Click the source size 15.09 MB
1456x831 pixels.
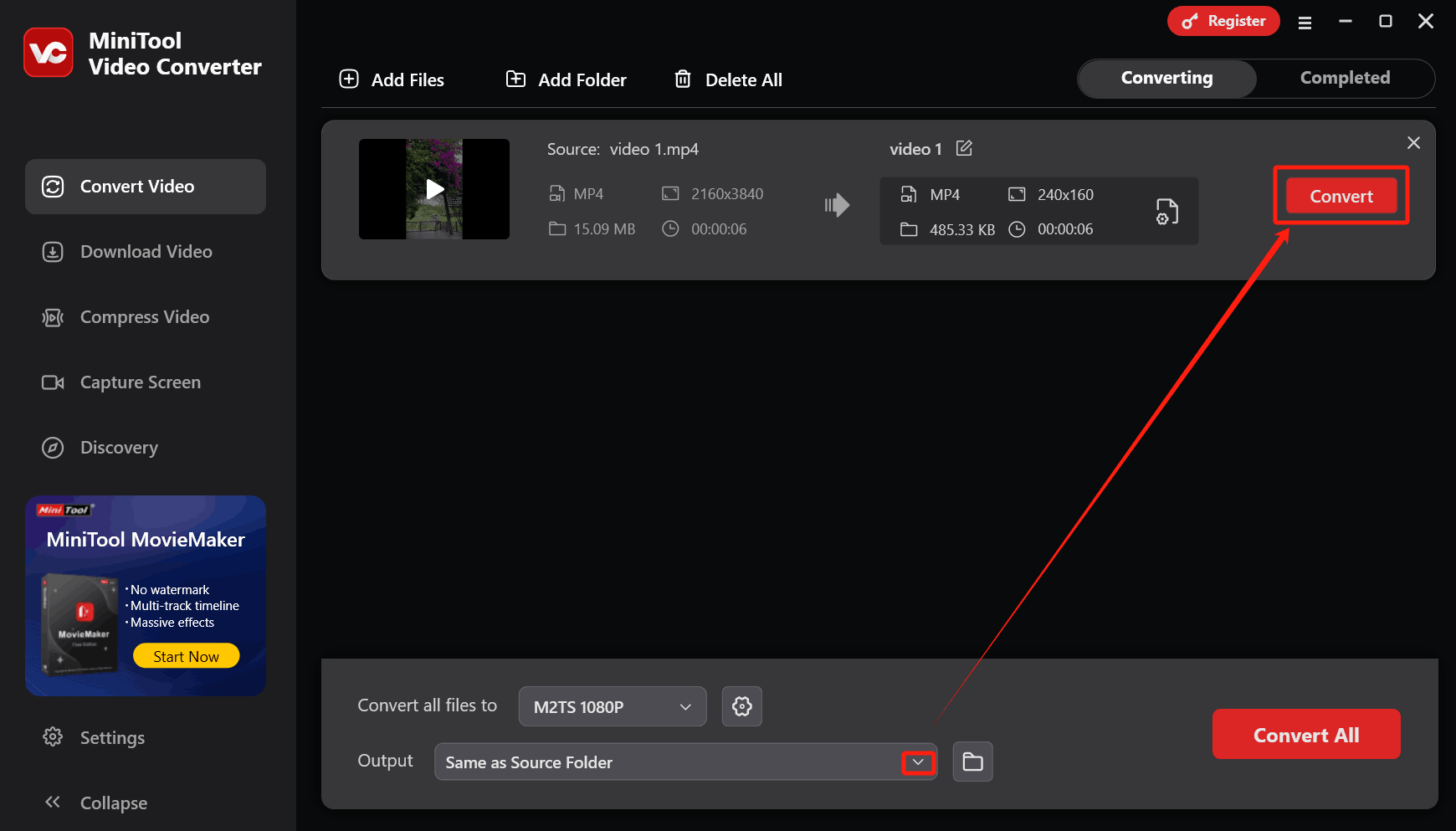tap(604, 229)
